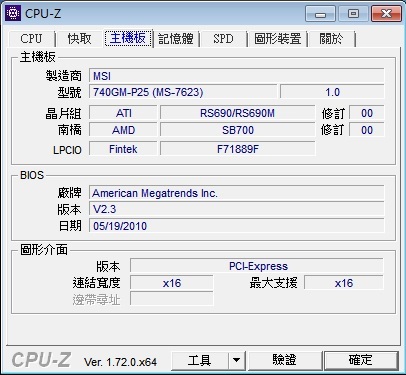
Task: Click the graphic interface value PCI-Express
Action: click(257, 266)
